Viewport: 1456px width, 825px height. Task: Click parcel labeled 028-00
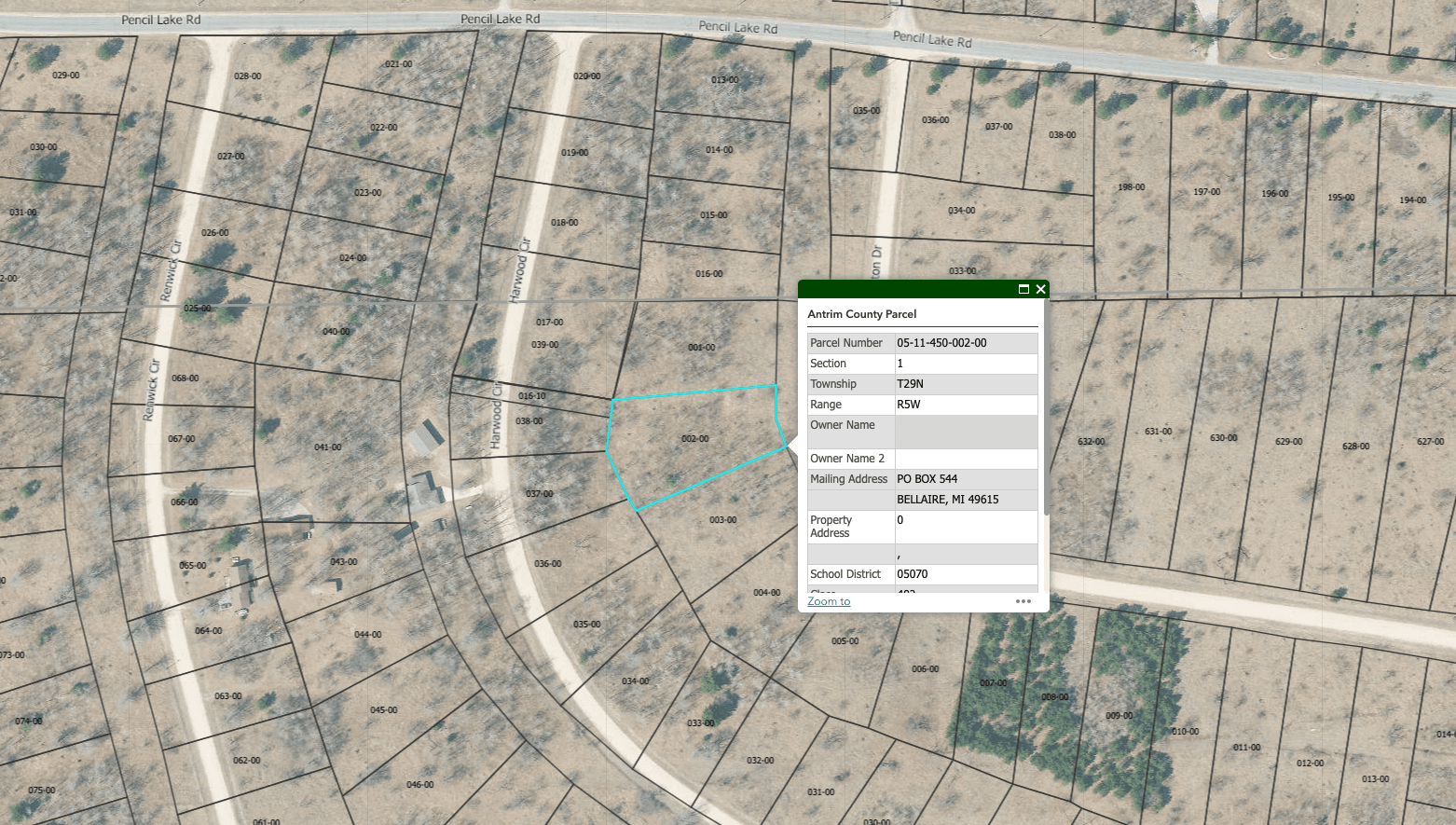(x=247, y=76)
